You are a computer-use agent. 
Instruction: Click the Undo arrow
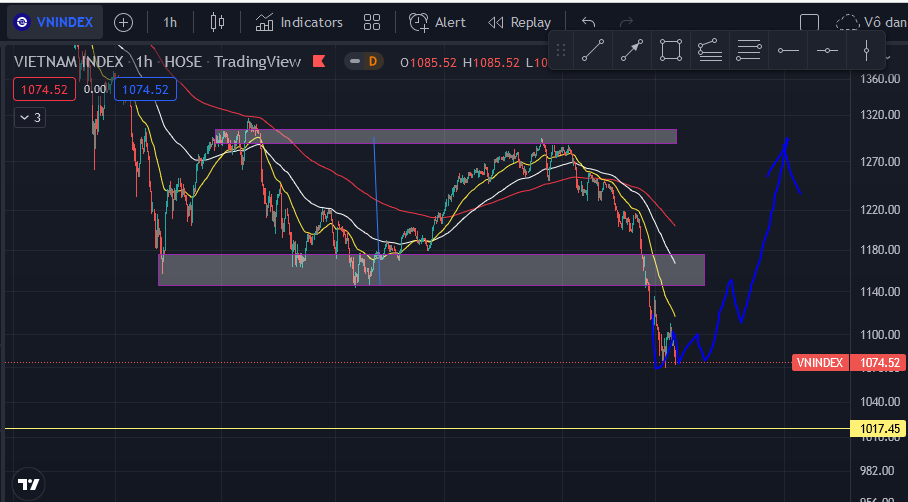click(588, 23)
